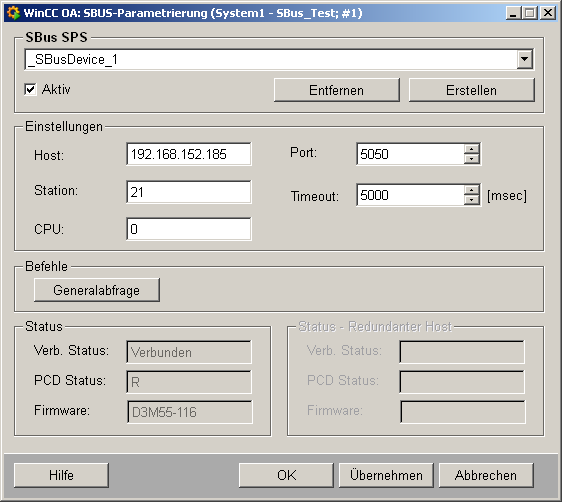Cancel the dialog with Abbrechen

486,475
